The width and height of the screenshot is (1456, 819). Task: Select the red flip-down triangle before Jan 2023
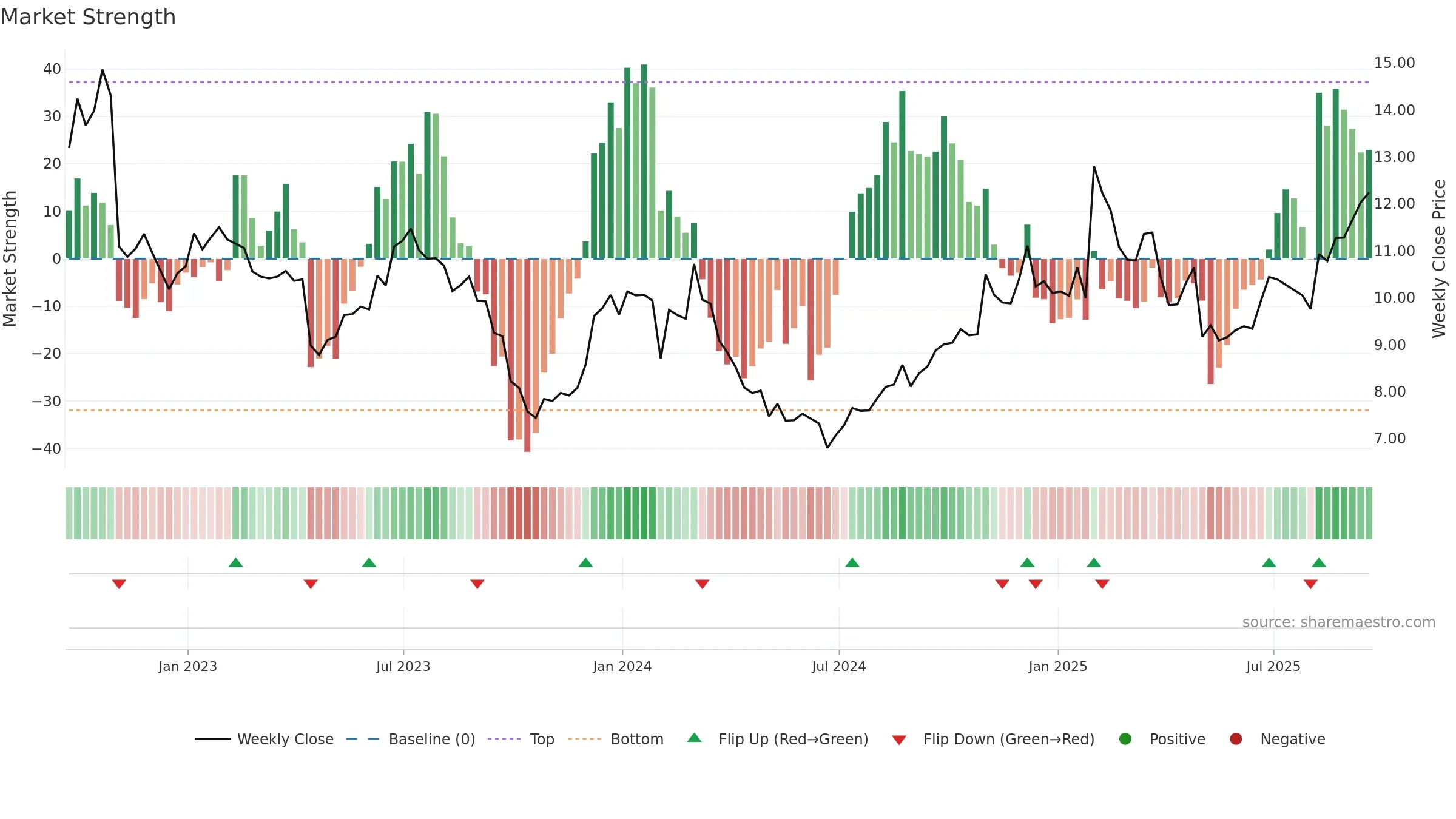point(119,584)
